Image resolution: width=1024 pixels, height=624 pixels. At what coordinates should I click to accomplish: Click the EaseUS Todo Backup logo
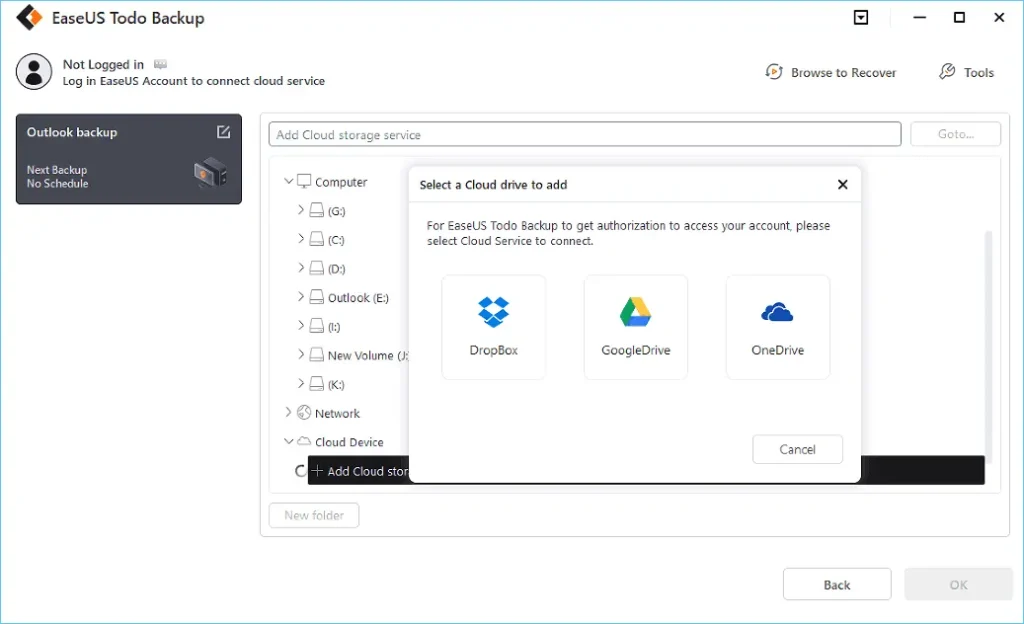[28, 19]
